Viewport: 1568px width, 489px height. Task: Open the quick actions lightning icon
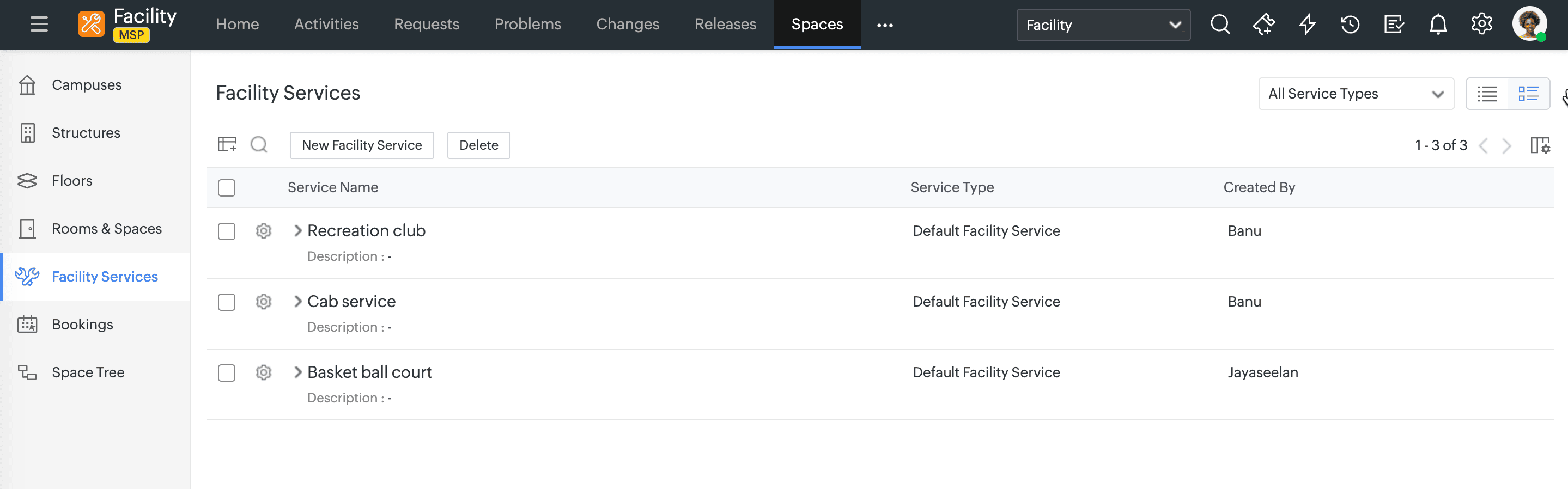(1307, 25)
